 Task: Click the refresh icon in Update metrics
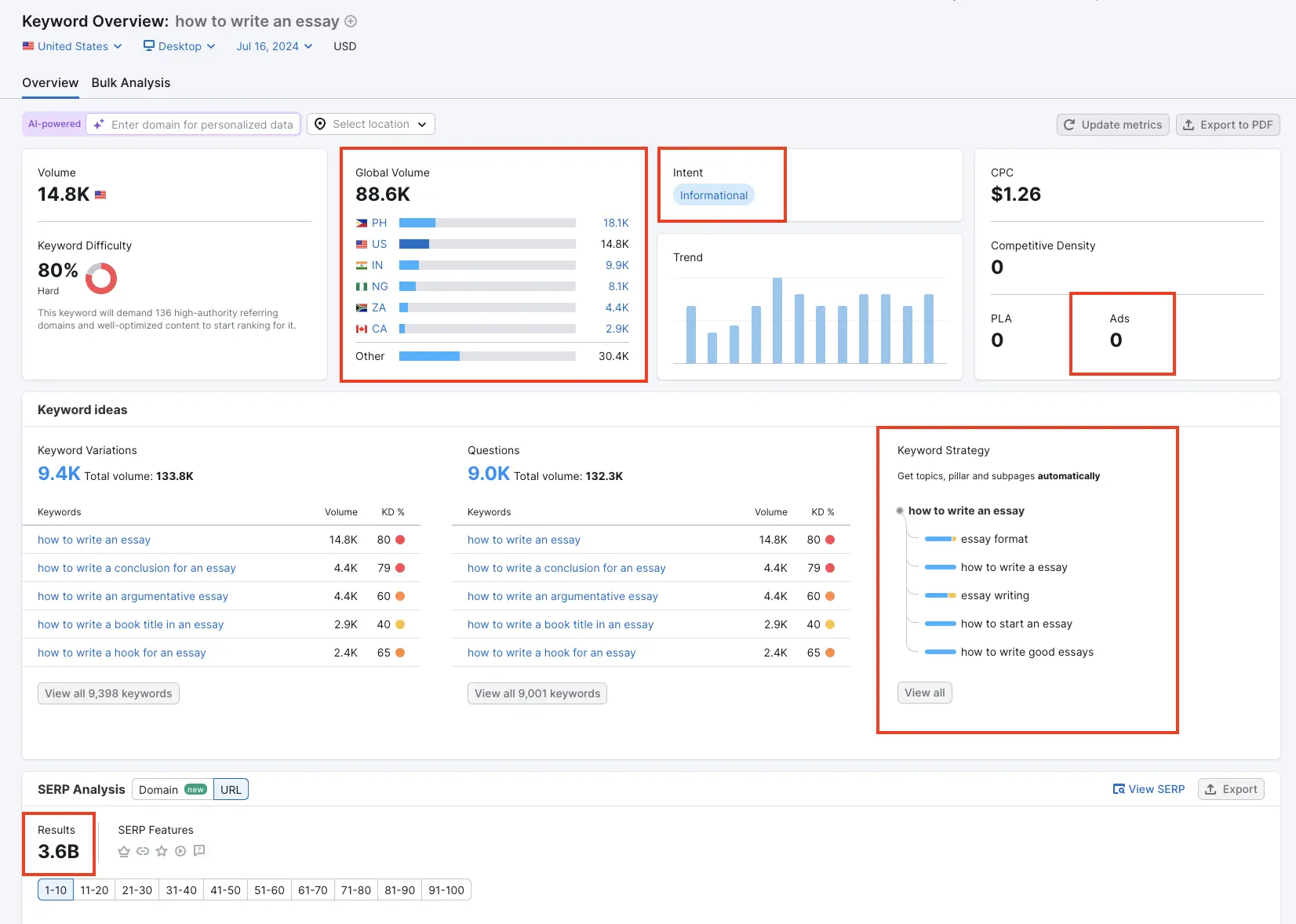coord(1070,125)
